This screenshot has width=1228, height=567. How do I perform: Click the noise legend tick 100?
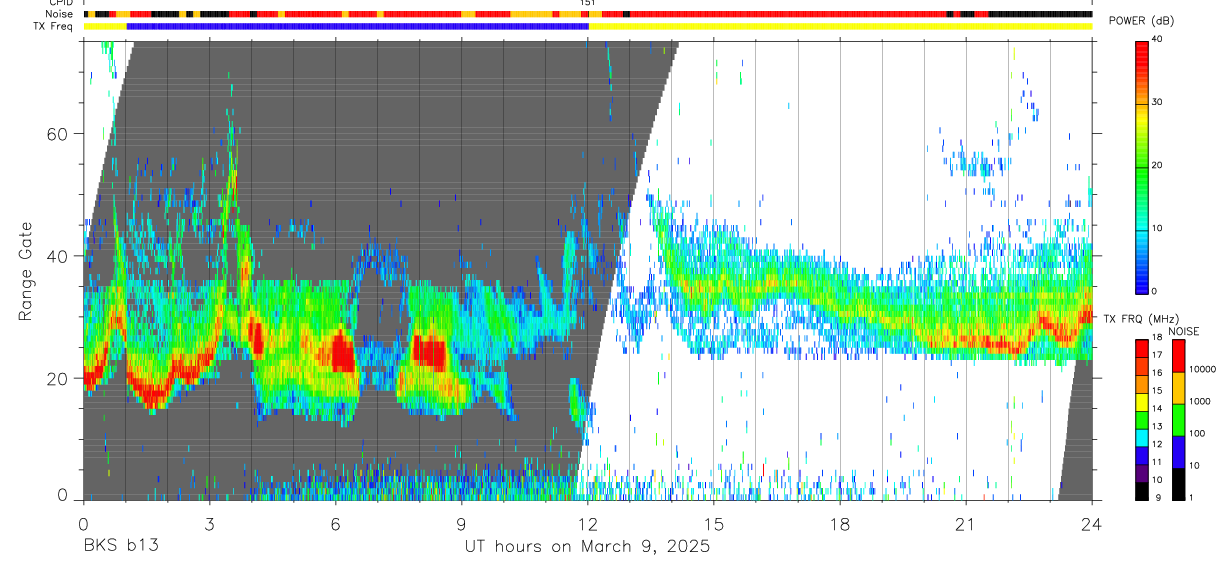click(1198, 434)
